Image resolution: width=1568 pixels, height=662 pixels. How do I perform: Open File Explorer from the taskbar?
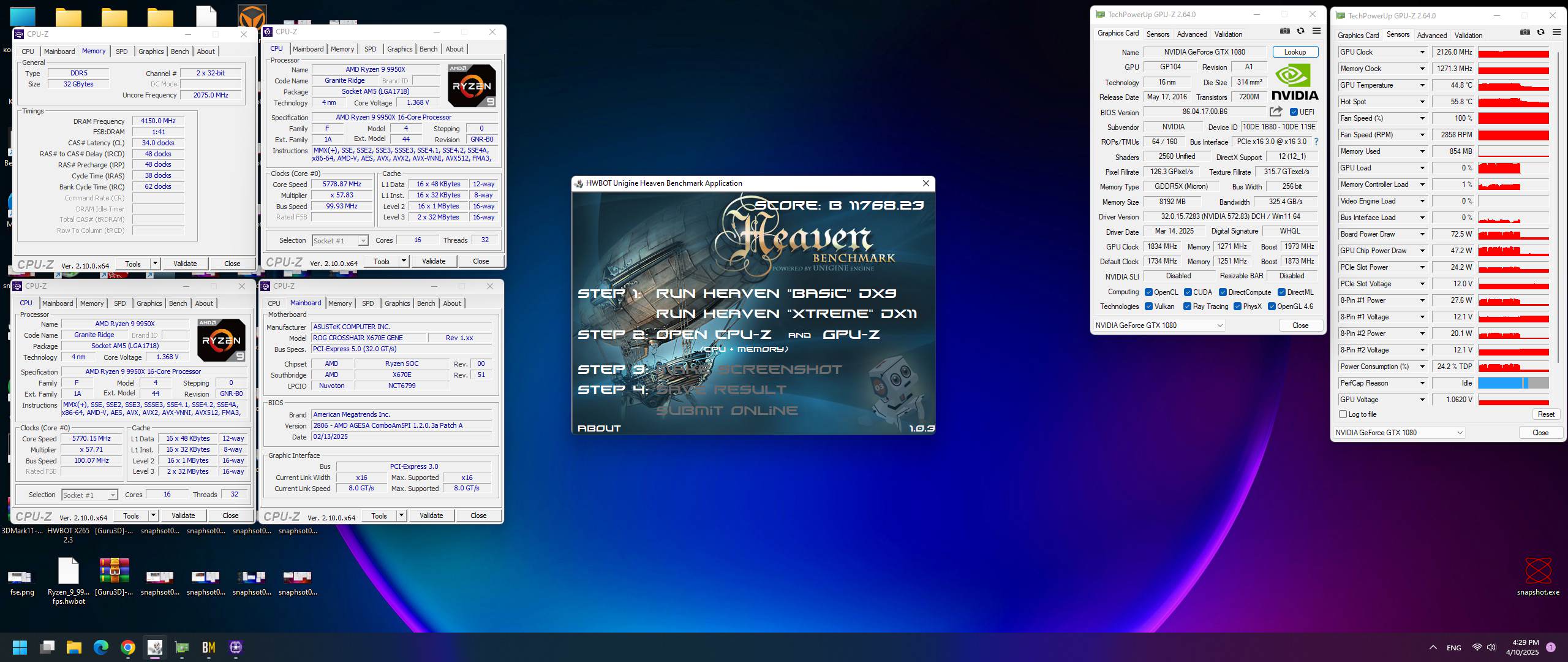tap(74, 647)
